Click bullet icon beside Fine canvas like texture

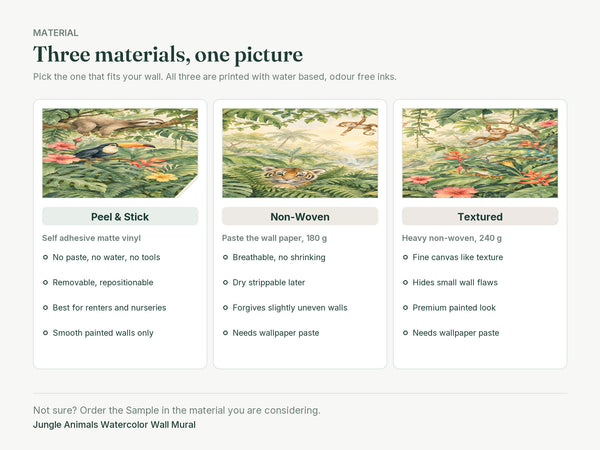pyautogui.click(x=405, y=258)
